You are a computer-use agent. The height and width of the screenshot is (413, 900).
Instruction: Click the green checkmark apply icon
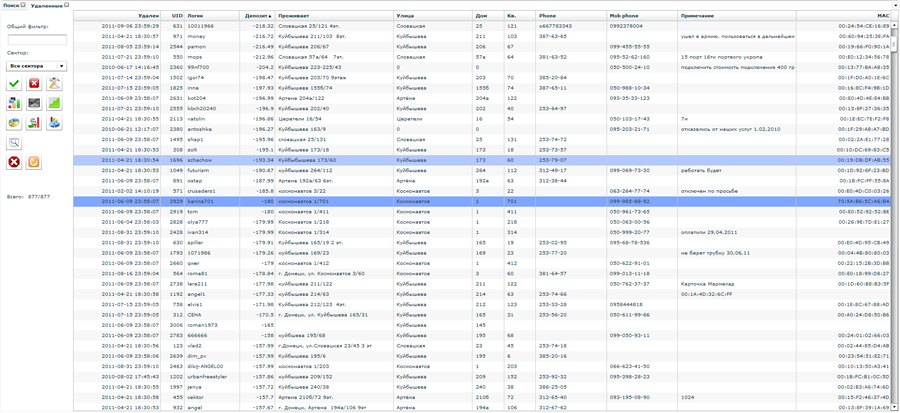(14, 84)
